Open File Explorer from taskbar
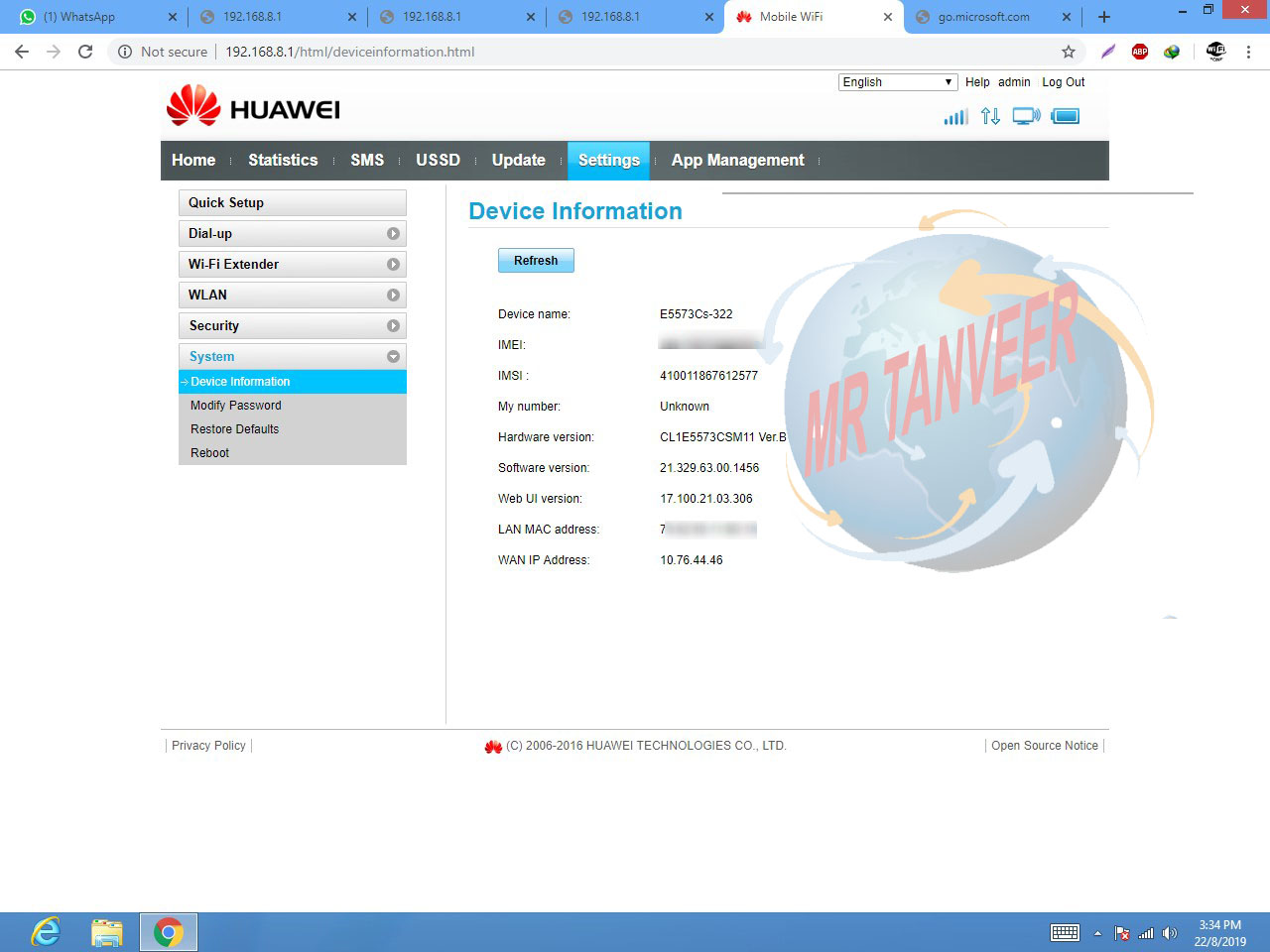This screenshot has height=952, width=1270. coord(107,932)
